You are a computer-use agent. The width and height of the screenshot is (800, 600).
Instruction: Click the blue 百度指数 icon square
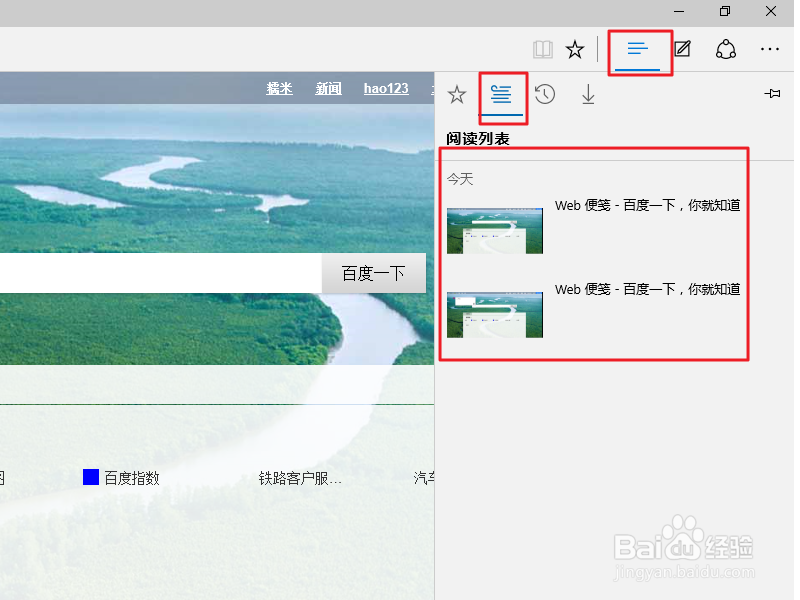pos(91,477)
